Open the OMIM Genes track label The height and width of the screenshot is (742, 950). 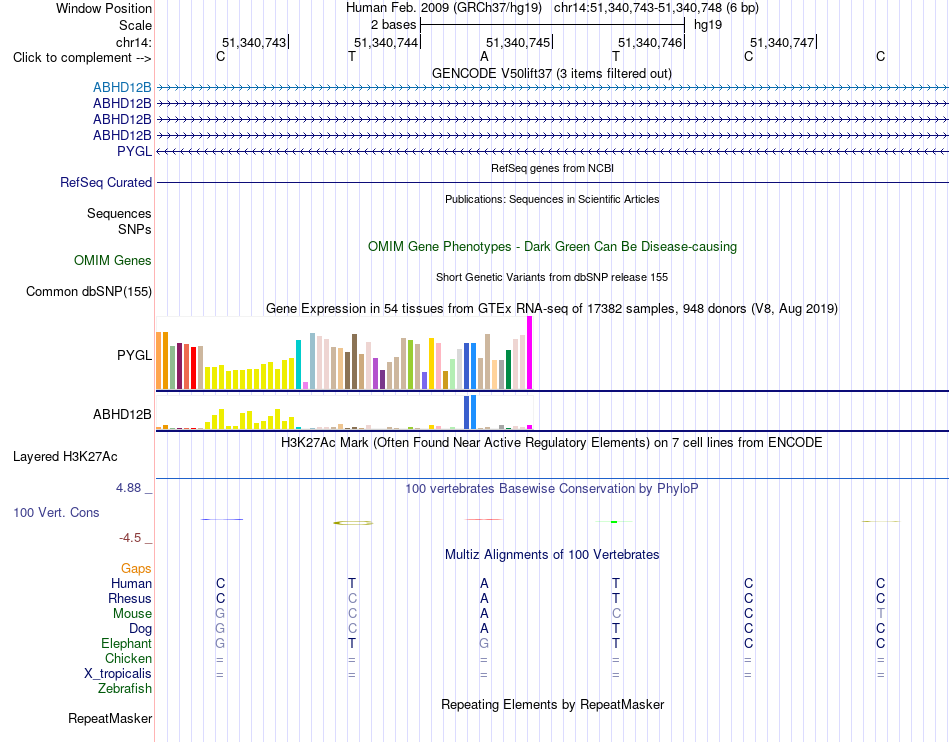tap(113, 260)
